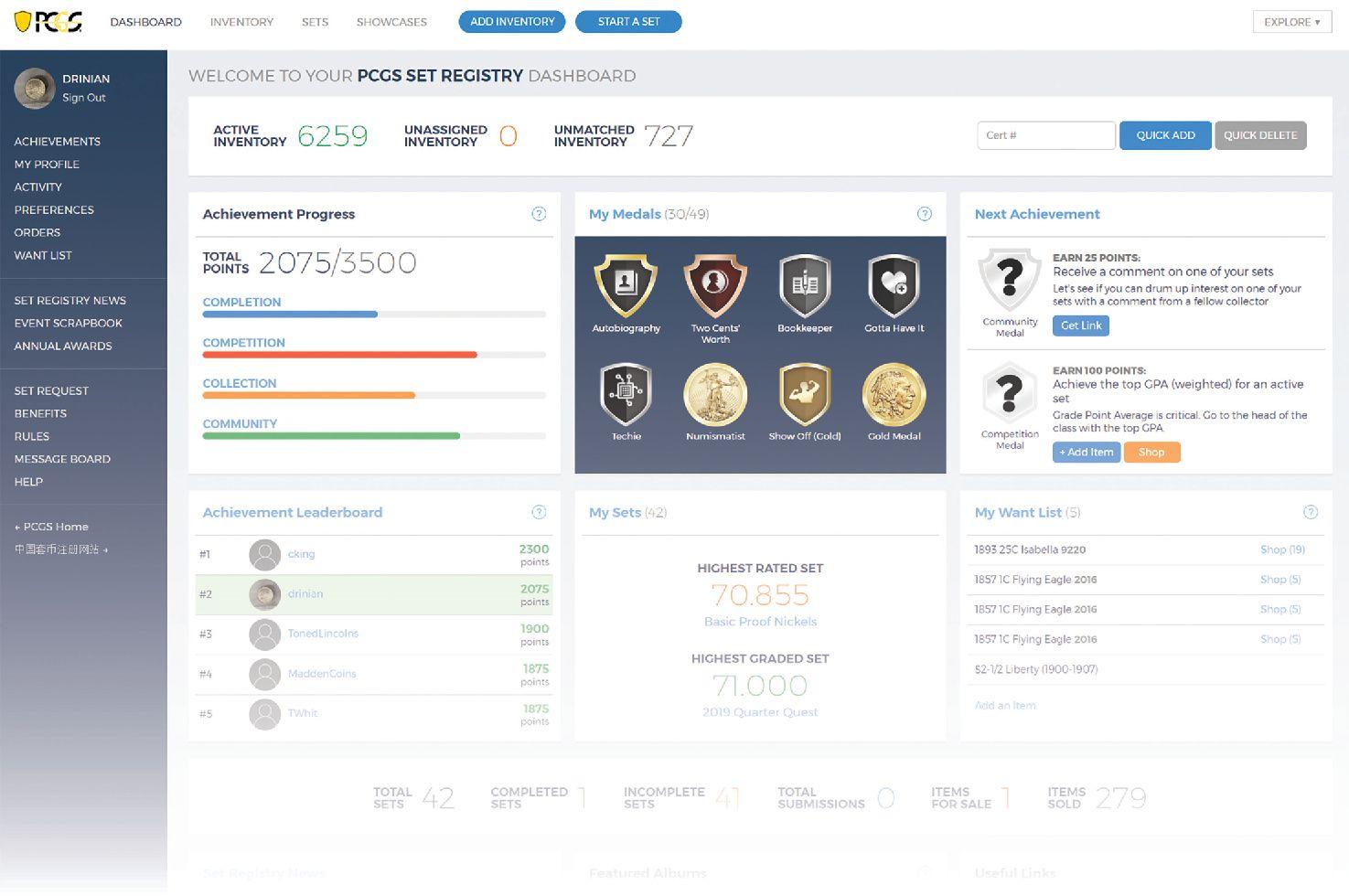Open My Medals help icon

click(925, 214)
